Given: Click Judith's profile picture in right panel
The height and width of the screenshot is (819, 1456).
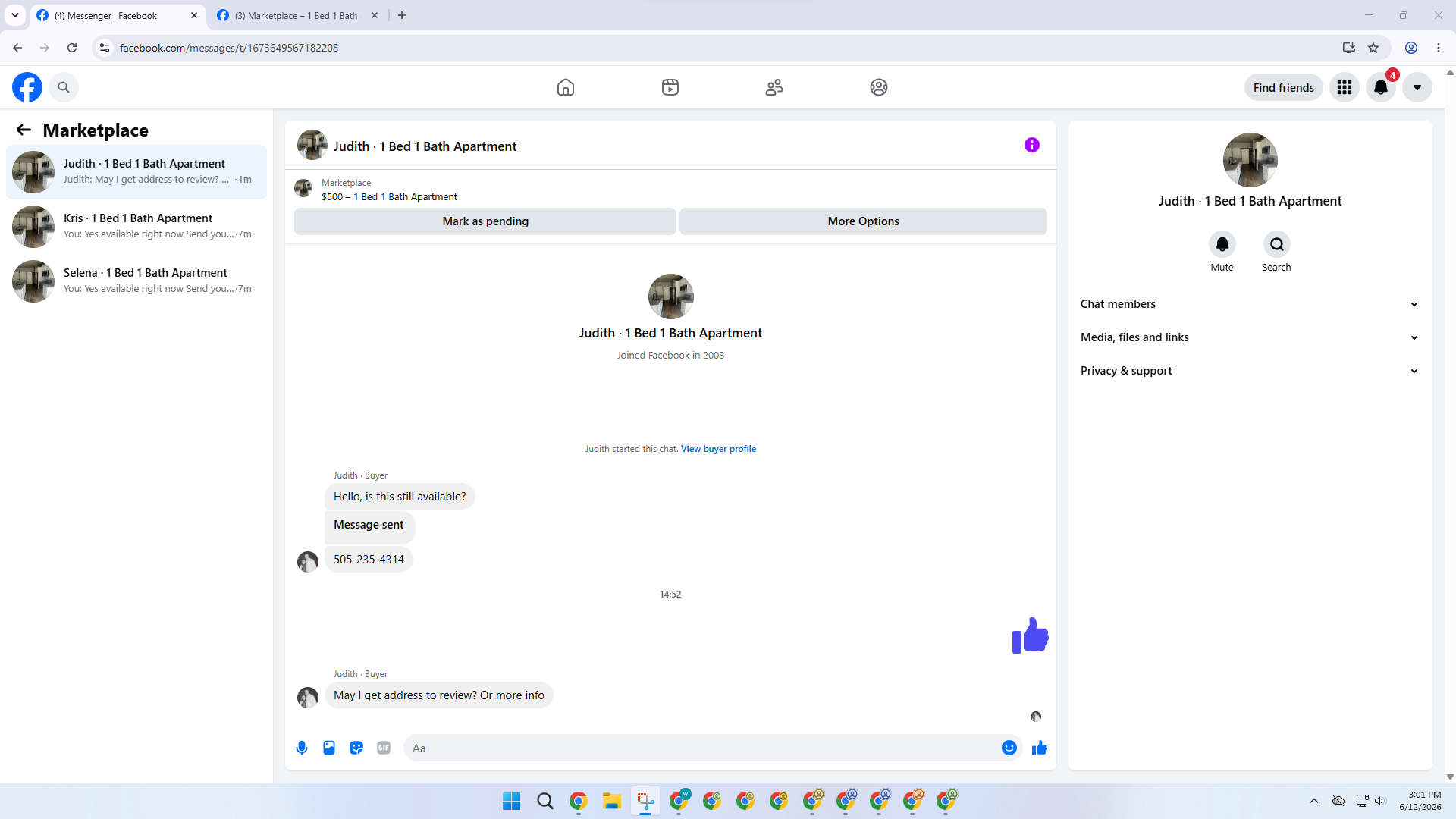Looking at the screenshot, I should pos(1250,160).
